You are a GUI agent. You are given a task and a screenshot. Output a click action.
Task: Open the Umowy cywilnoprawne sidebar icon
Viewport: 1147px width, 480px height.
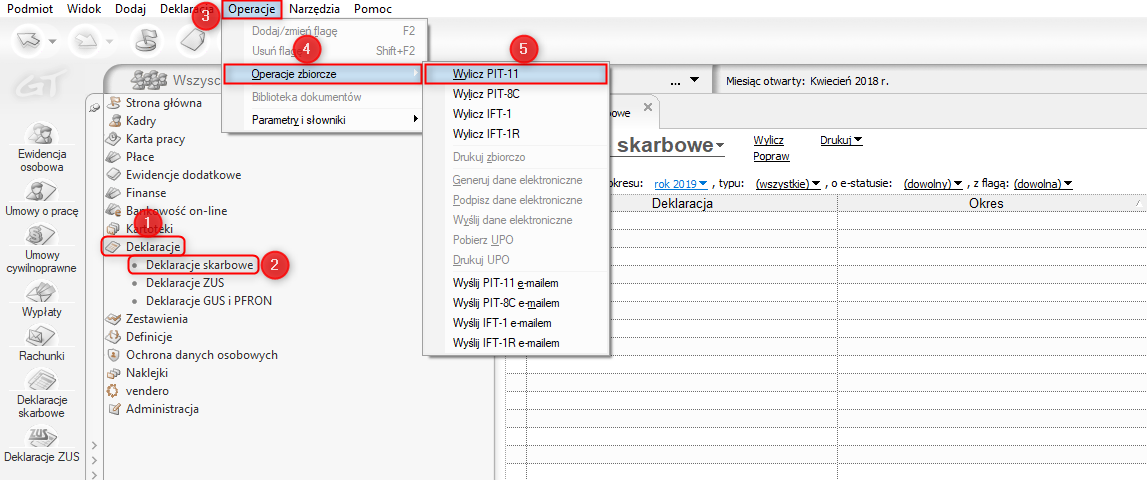tap(42, 236)
